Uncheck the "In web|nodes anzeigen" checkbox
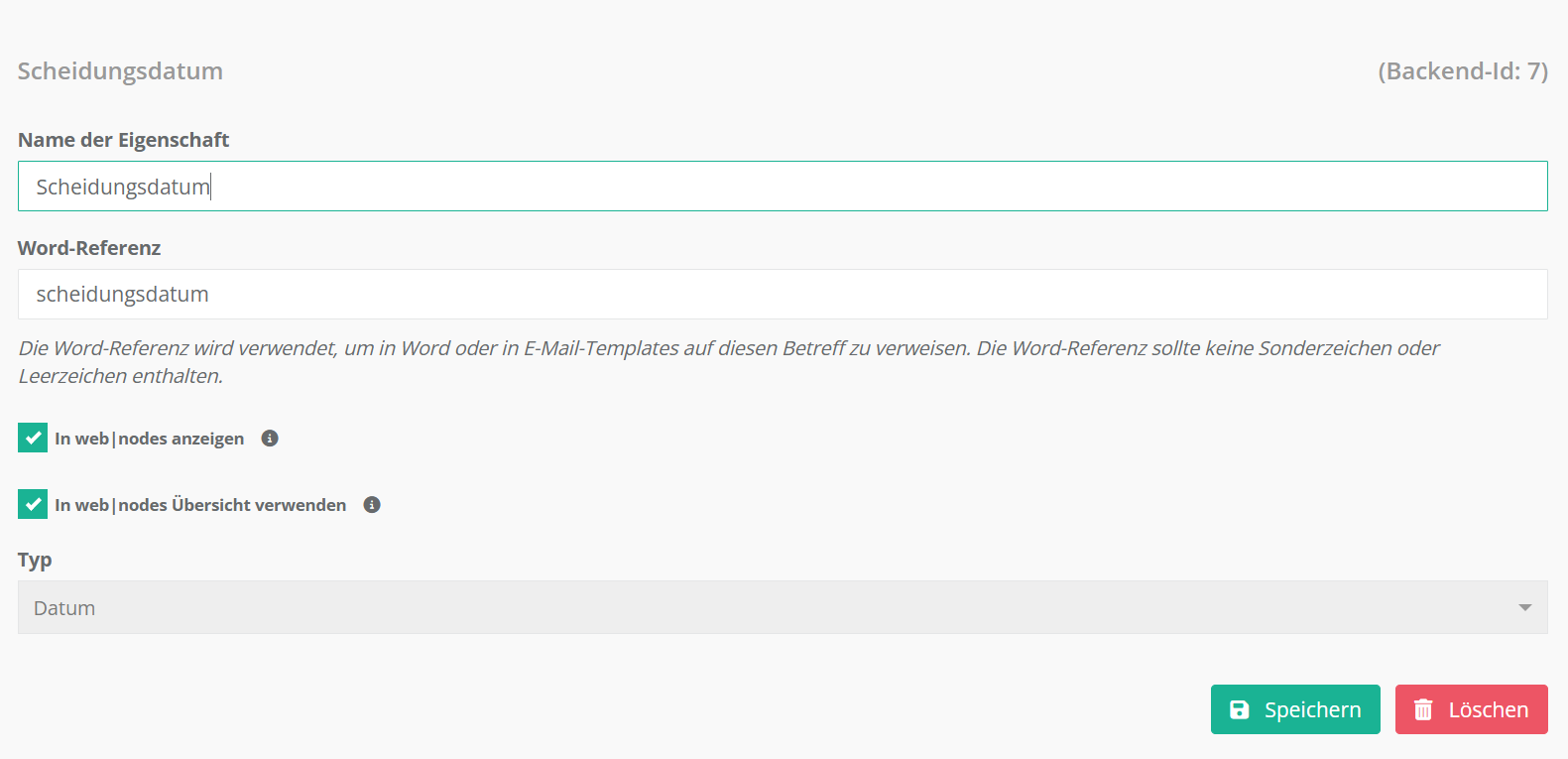The width and height of the screenshot is (1568, 759). (33, 439)
